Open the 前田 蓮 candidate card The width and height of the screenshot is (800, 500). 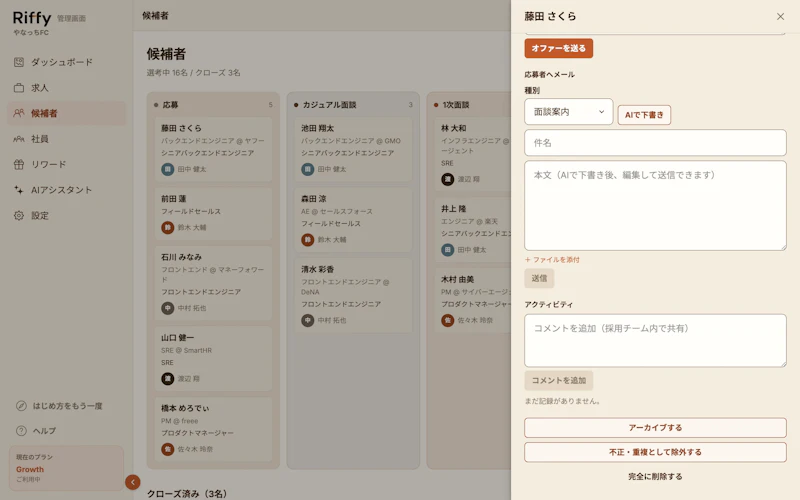[x=213, y=213]
